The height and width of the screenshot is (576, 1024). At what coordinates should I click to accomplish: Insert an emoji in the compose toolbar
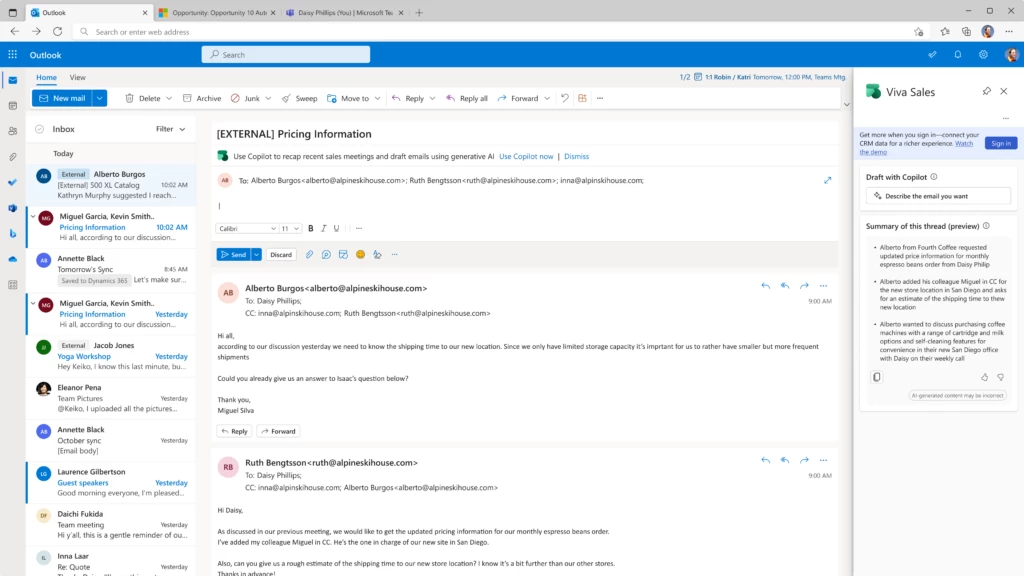[360, 255]
